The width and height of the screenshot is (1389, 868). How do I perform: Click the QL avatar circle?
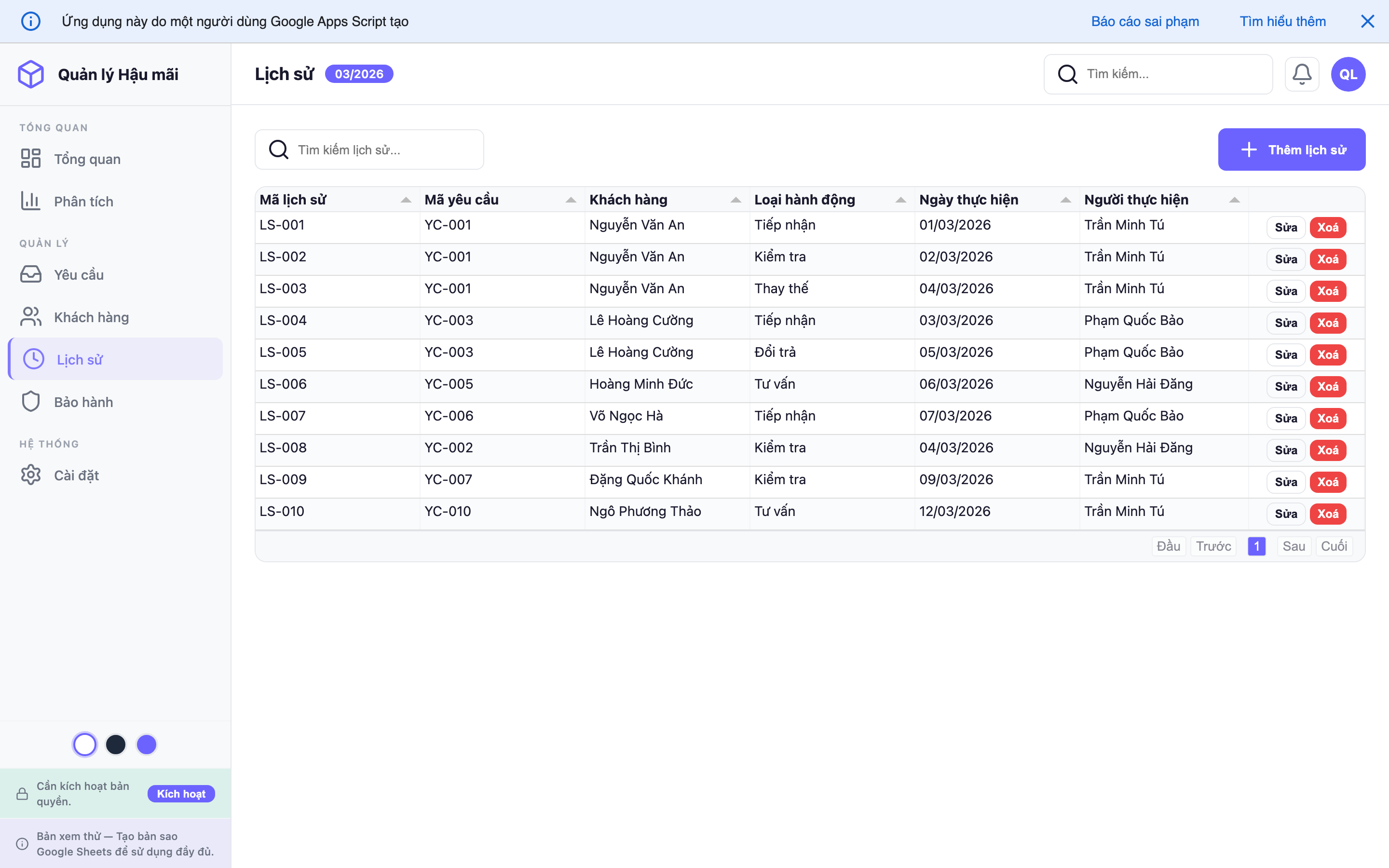point(1348,73)
